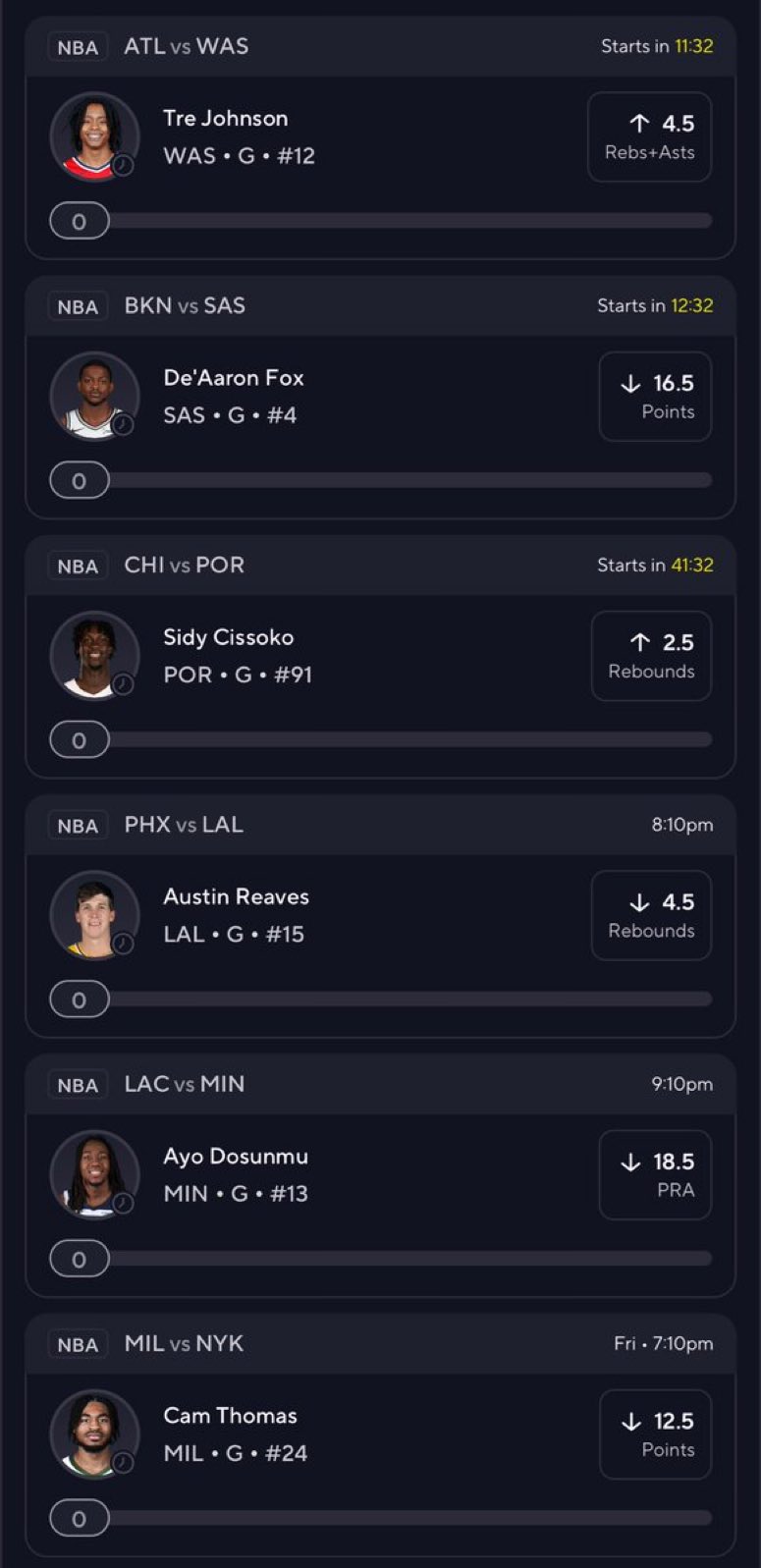Open Ayo Dosunmu's player photo
The height and width of the screenshot is (1568, 761).
[94, 1173]
